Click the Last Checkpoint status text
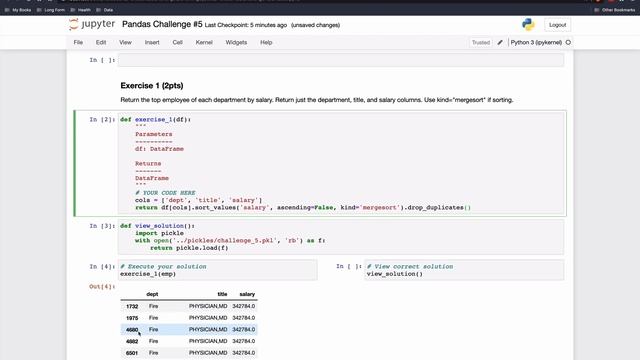 (246, 25)
